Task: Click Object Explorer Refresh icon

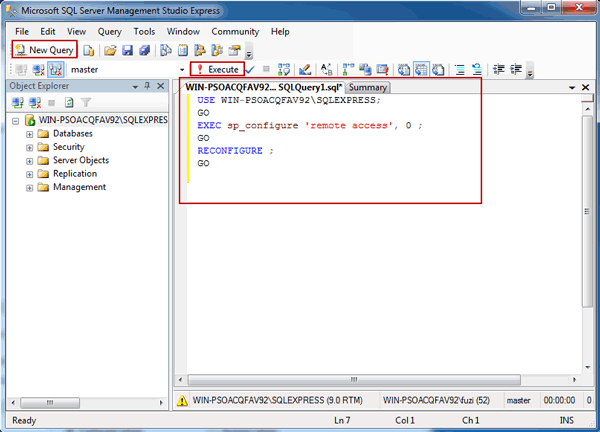Action: (69, 103)
